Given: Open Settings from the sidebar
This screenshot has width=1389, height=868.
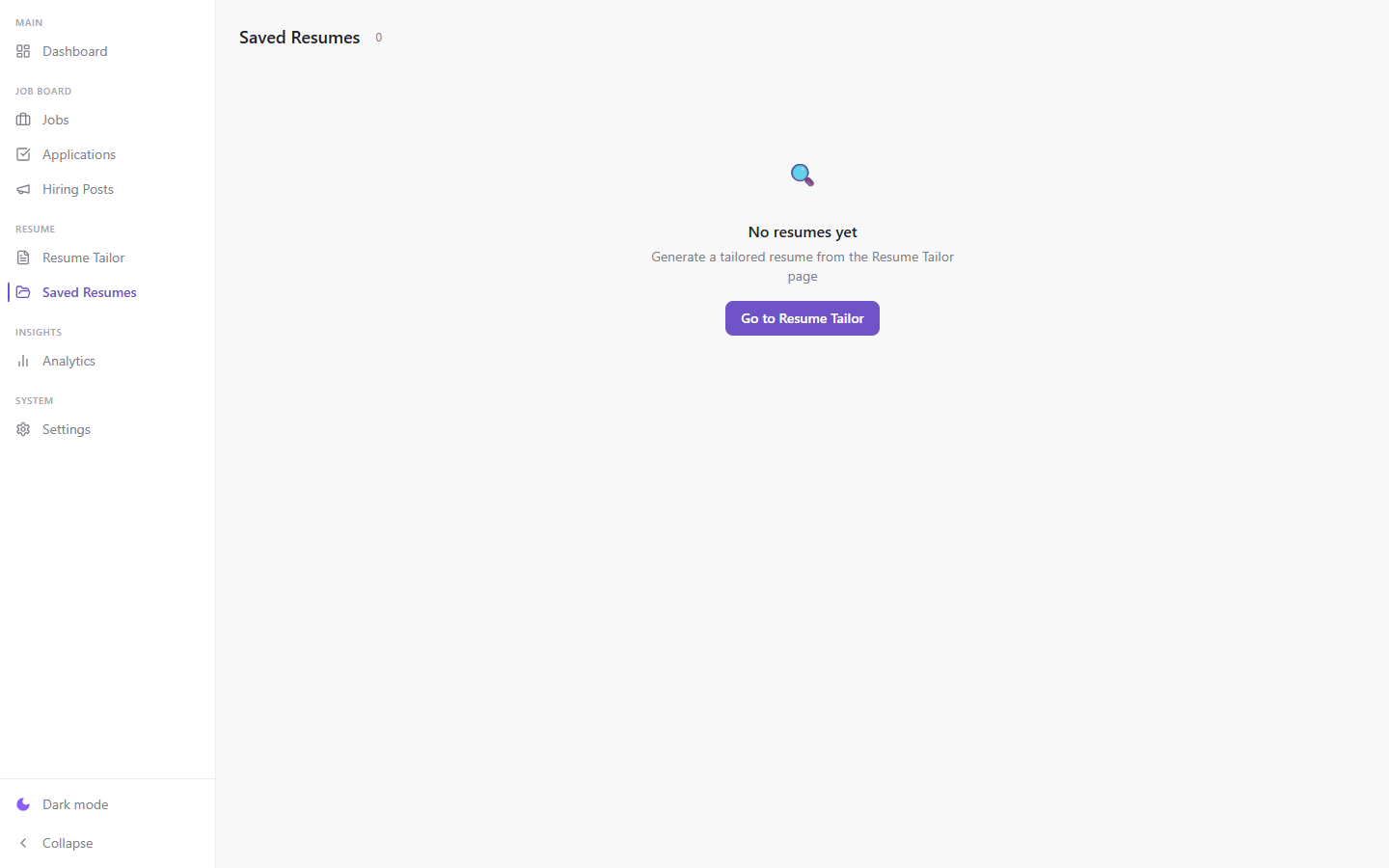Looking at the screenshot, I should [x=107, y=429].
